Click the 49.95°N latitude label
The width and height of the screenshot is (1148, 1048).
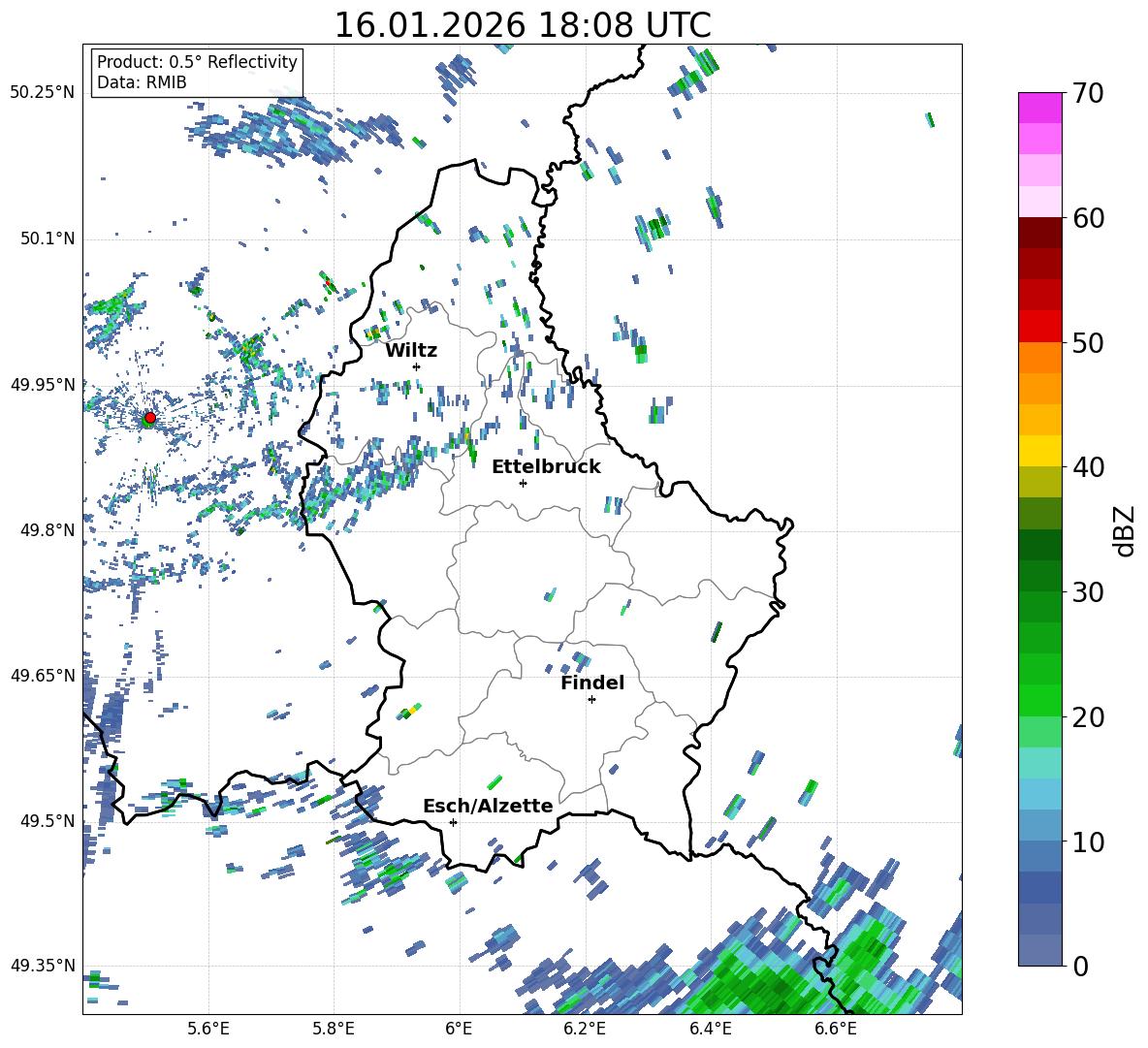pos(43,384)
